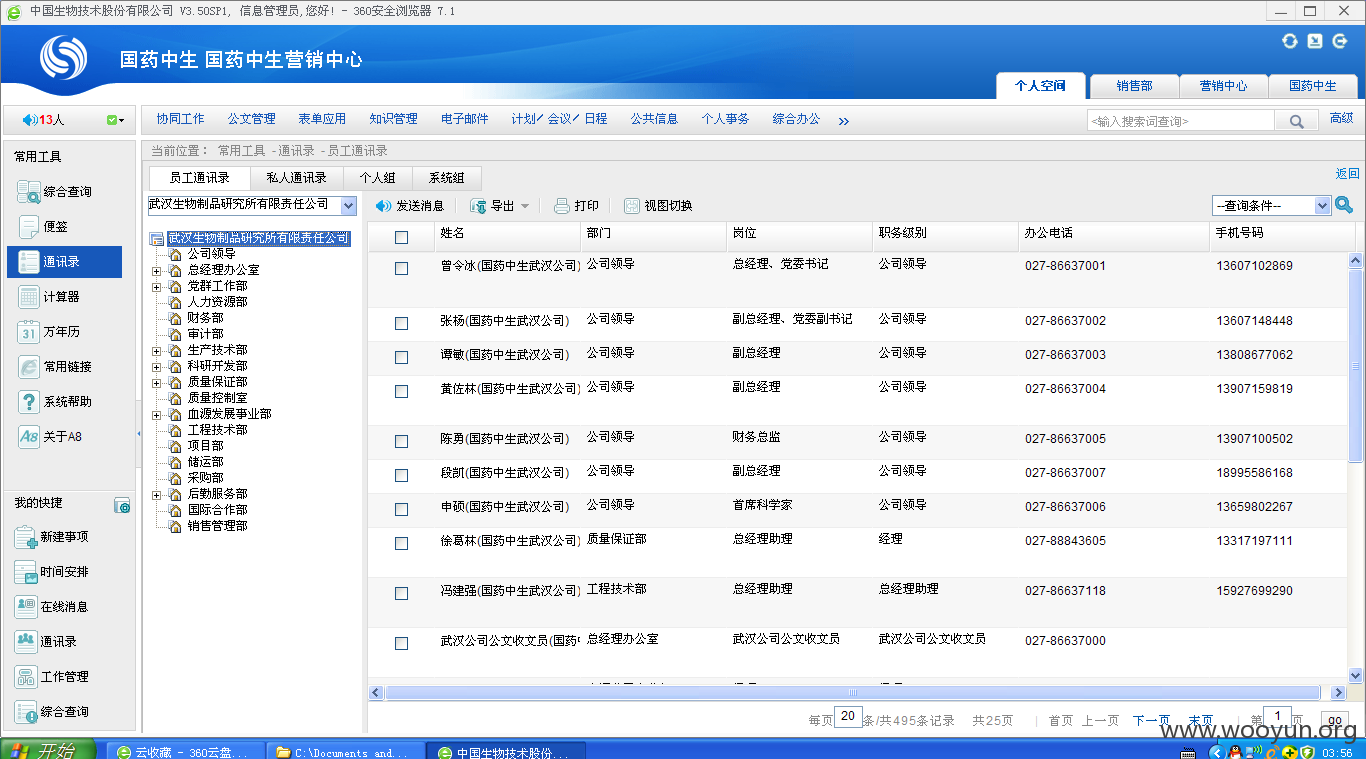
Task: Check the box for 张杨
Action: click(x=401, y=323)
